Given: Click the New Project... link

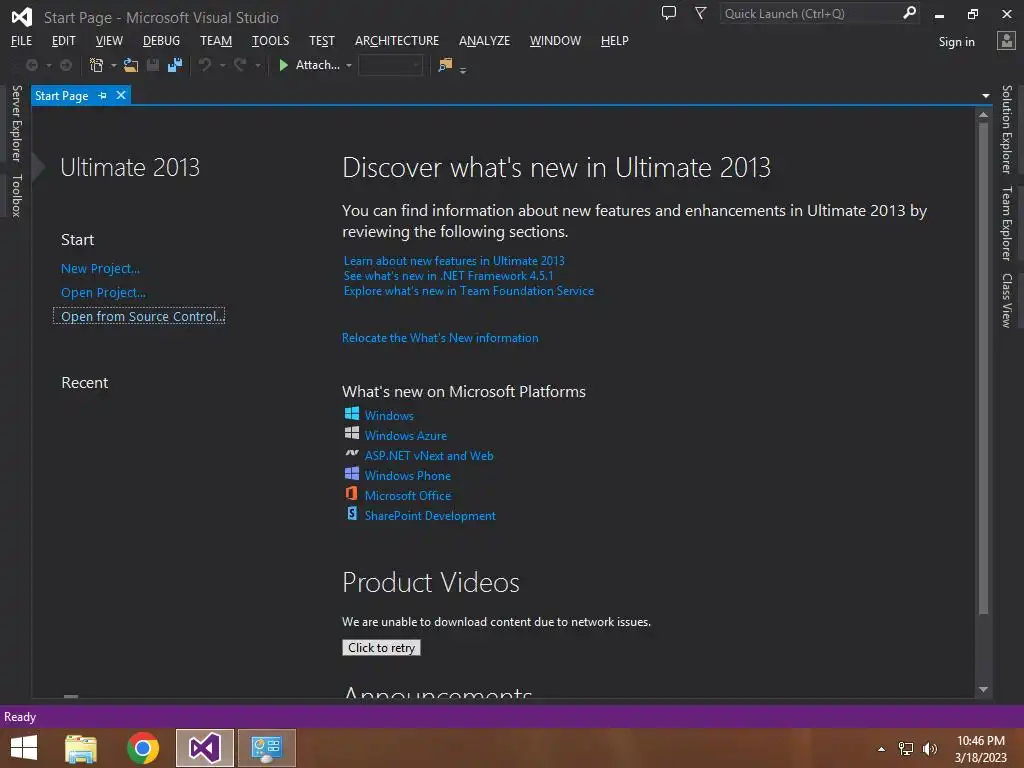Looking at the screenshot, I should pos(100,268).
